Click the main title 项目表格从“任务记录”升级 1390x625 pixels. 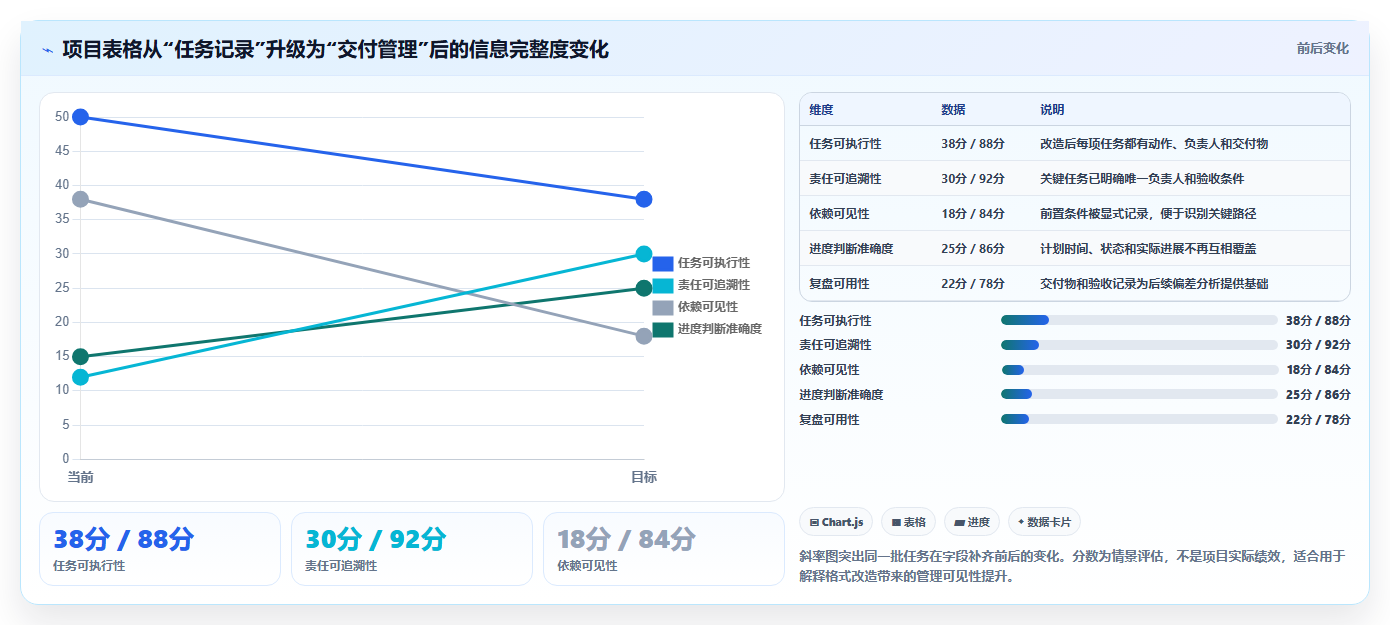pos(335,50)
